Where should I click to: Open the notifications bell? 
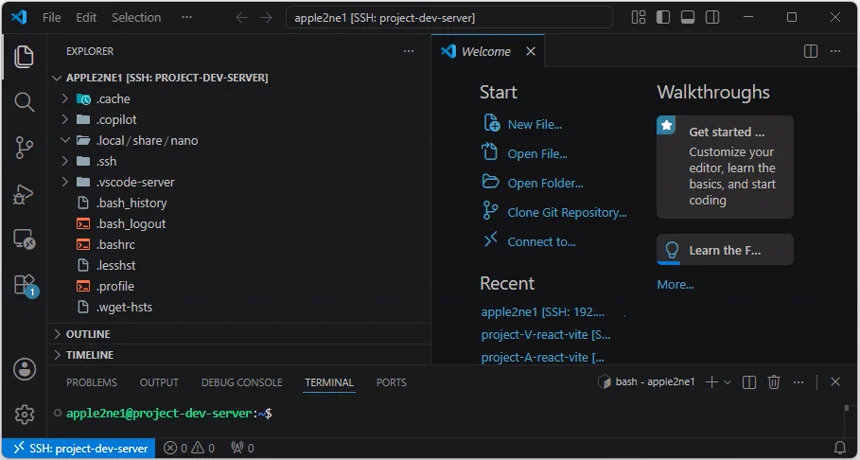pyautogui.click(x=840, y=448)
